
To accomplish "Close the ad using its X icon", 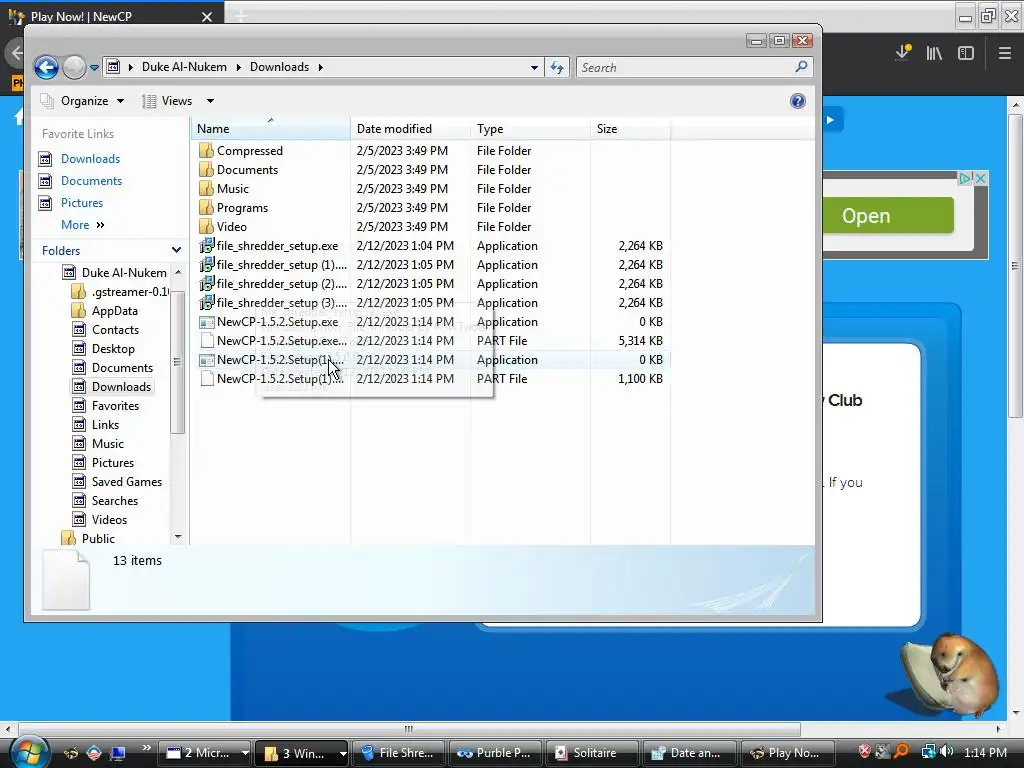I will [980, 178].
